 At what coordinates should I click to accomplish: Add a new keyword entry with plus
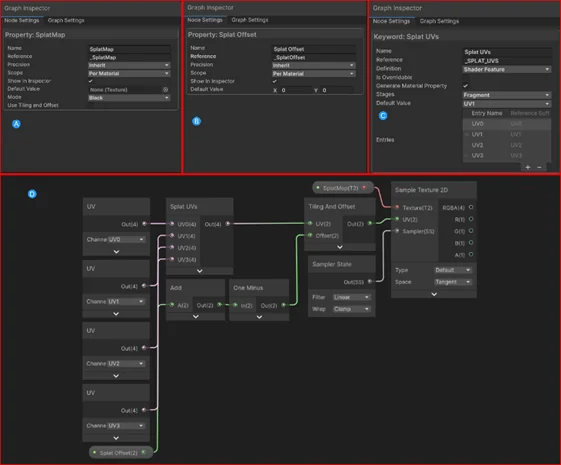(528, 167)
